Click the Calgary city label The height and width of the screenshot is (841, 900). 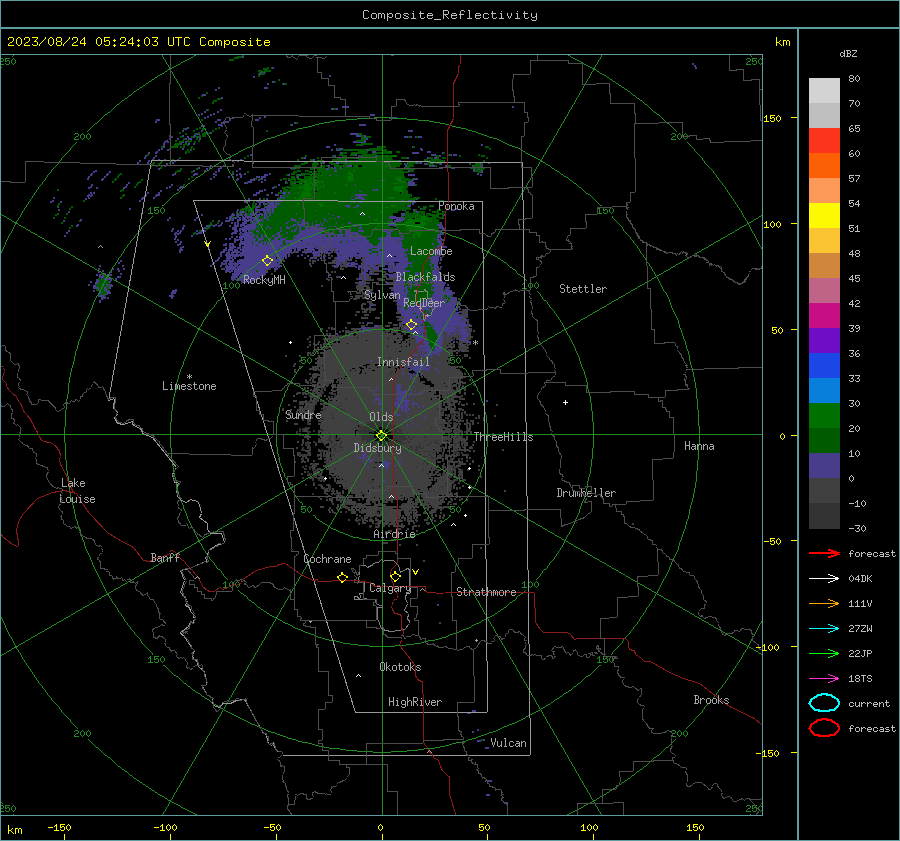[x=390, y=588]
